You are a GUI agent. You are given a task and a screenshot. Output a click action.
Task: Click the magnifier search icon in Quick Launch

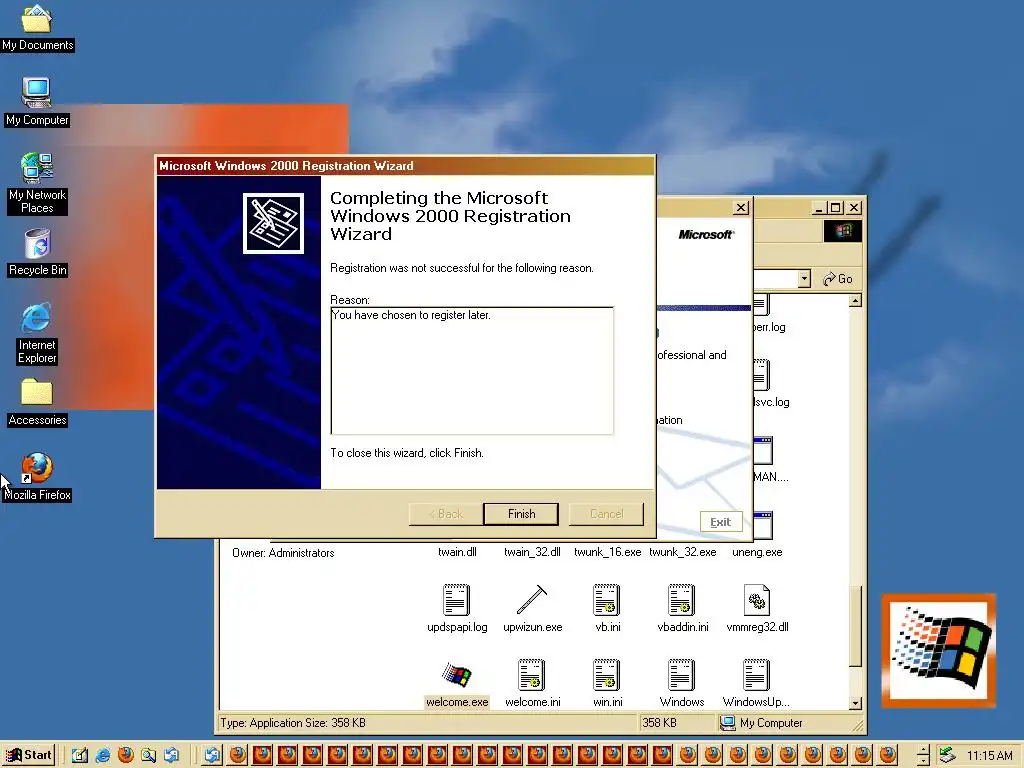pos(148,755)
